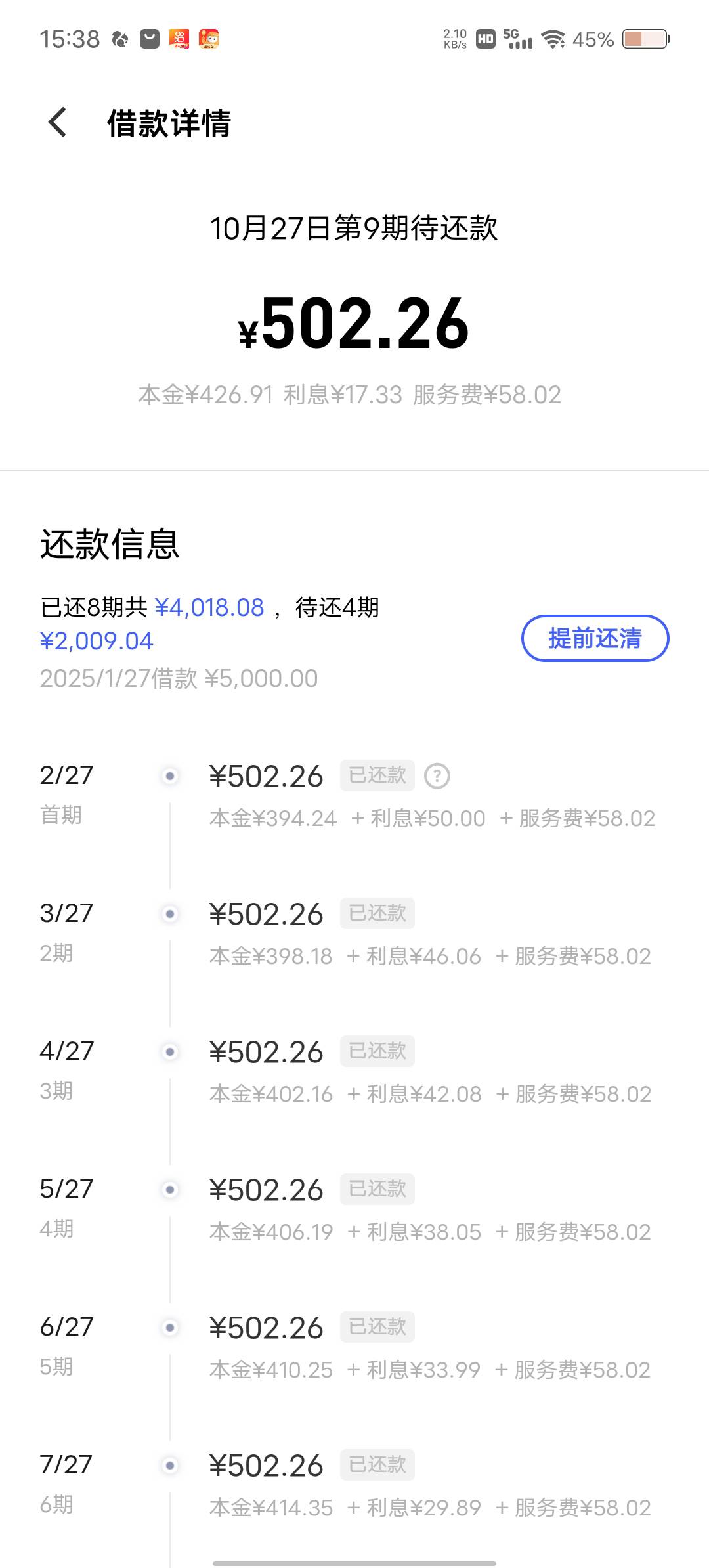This screenshot has width=709, height=1568.
Task: Select the 7/27 sixth period marker
Action: (170, 1466)
